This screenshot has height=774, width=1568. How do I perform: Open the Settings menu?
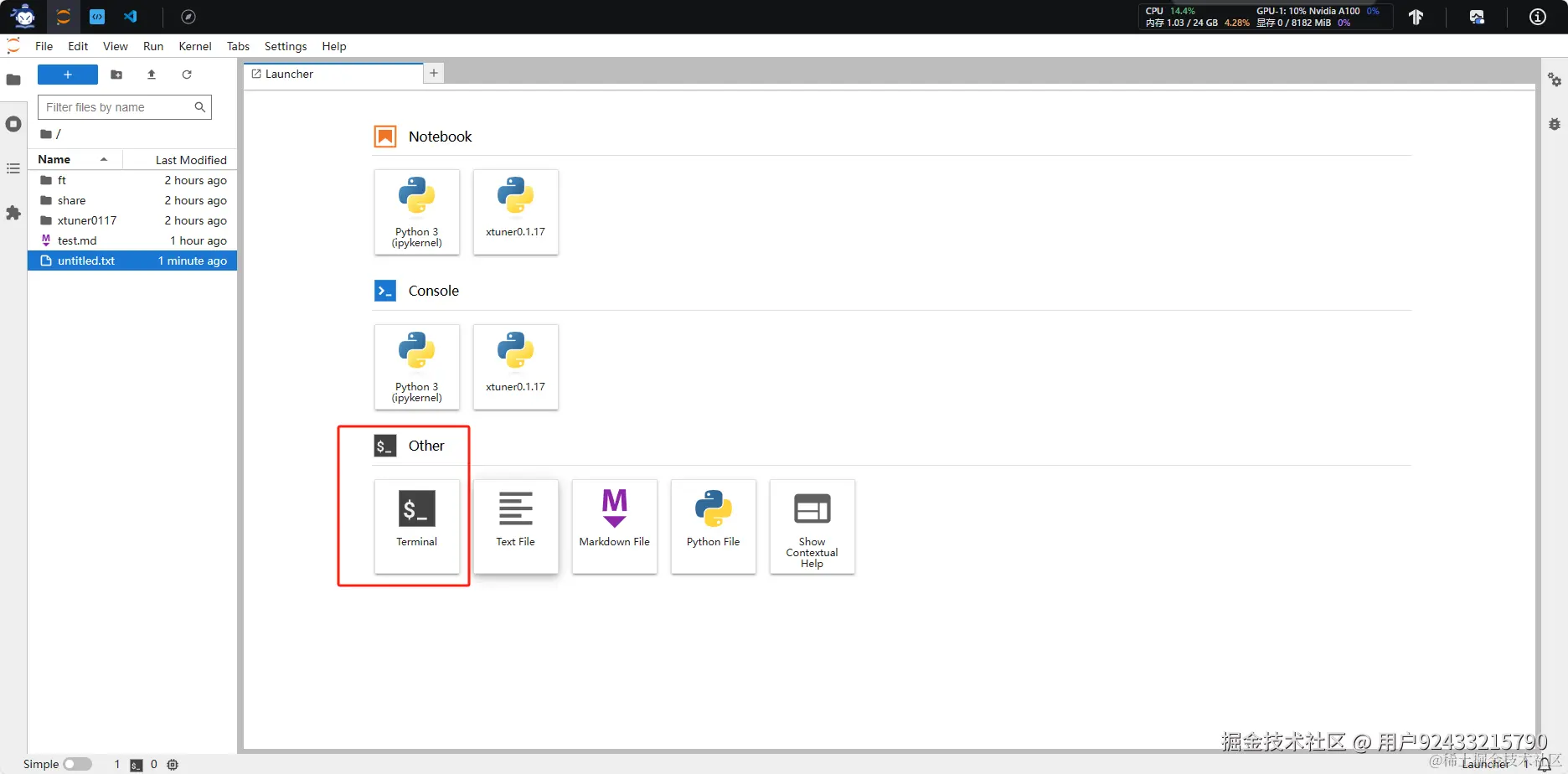(286, 46)
